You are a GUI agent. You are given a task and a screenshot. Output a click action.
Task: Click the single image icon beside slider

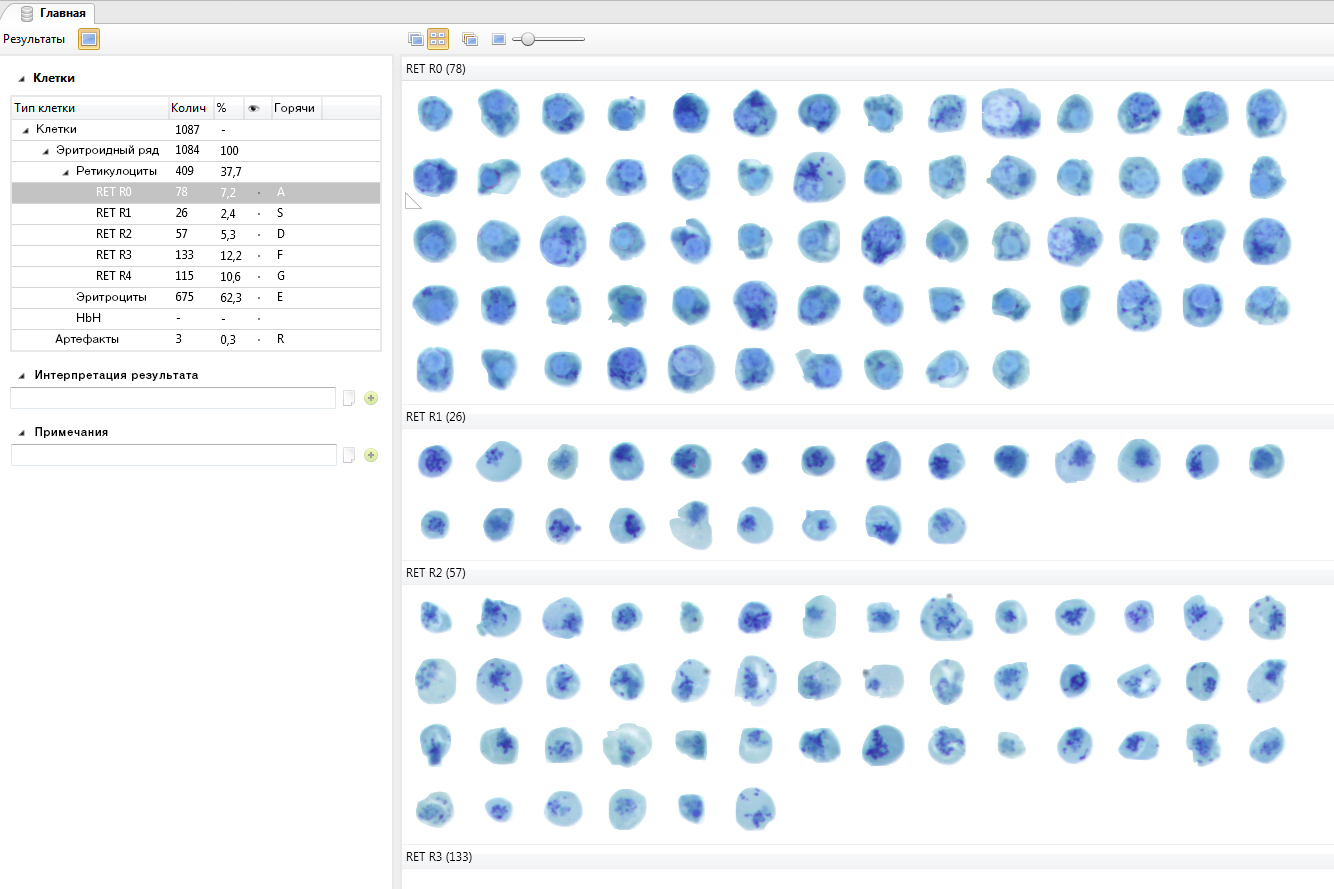(498, 39)
